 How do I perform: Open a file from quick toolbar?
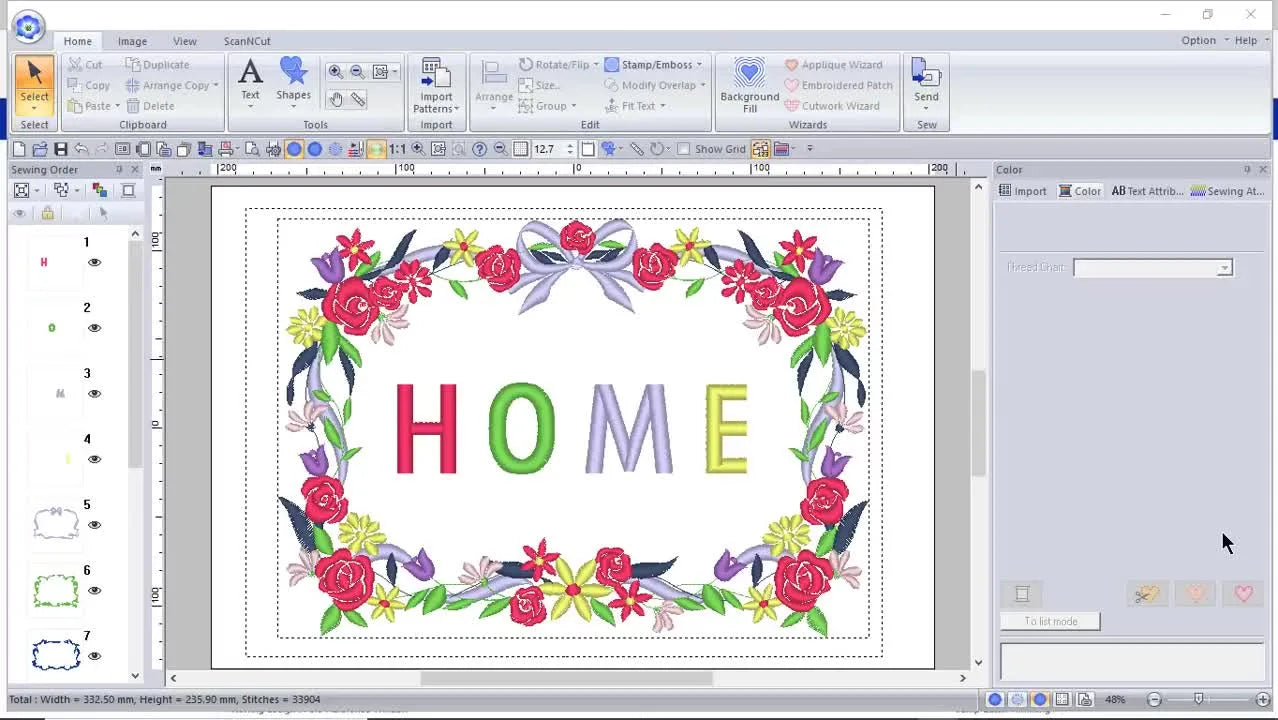40,149
